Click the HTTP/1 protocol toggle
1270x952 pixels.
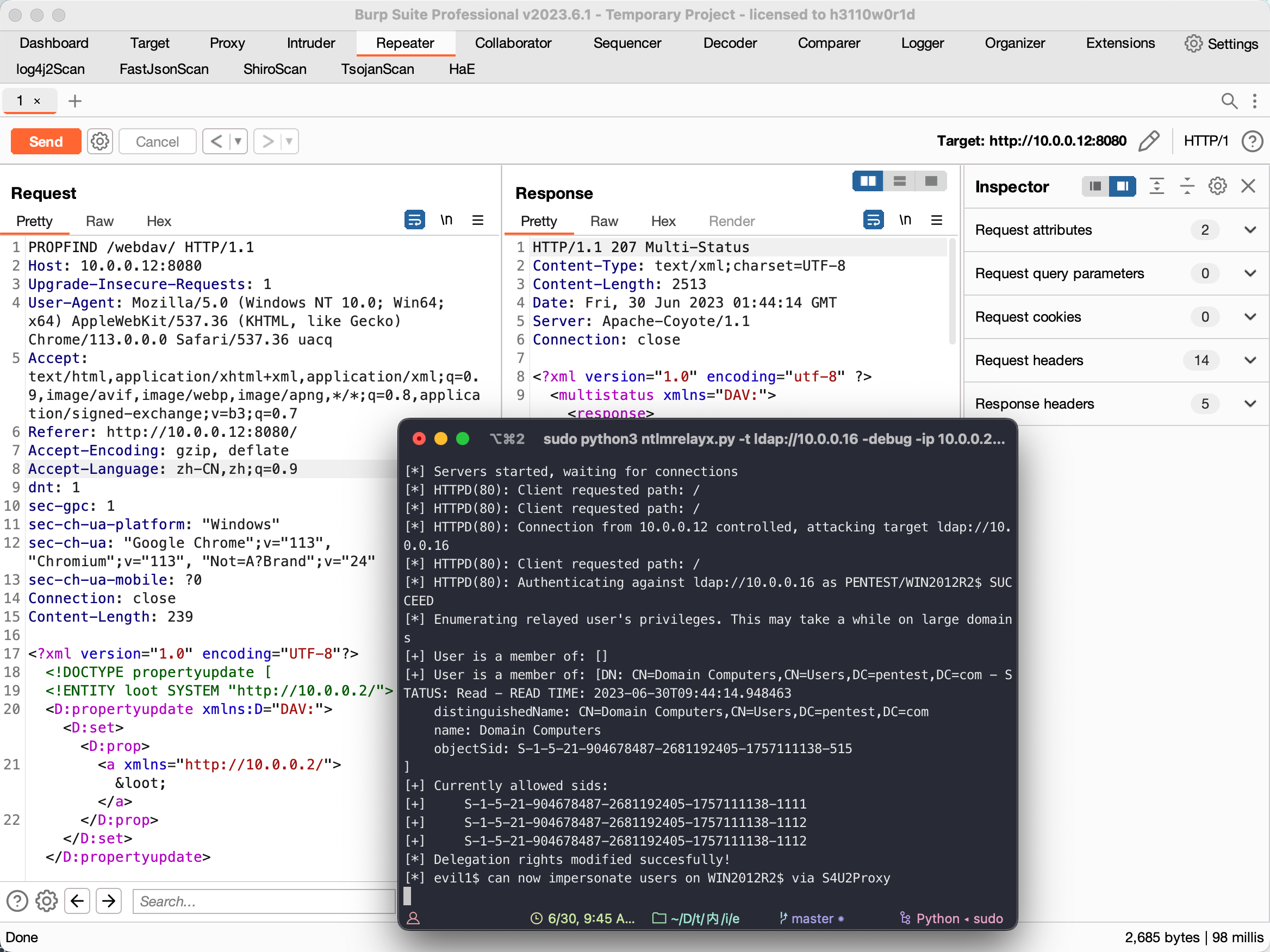pos(1206,141)
